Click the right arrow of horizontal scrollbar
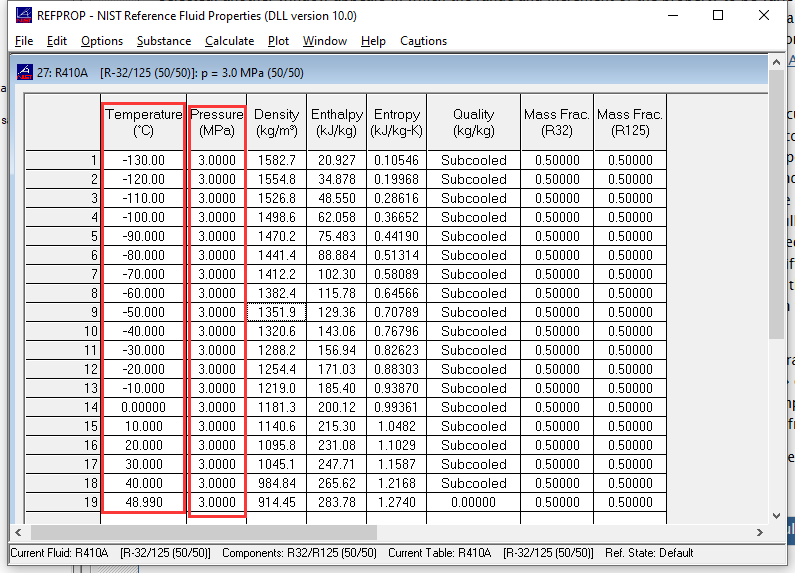795x573 pixels. tap(760, 532)
